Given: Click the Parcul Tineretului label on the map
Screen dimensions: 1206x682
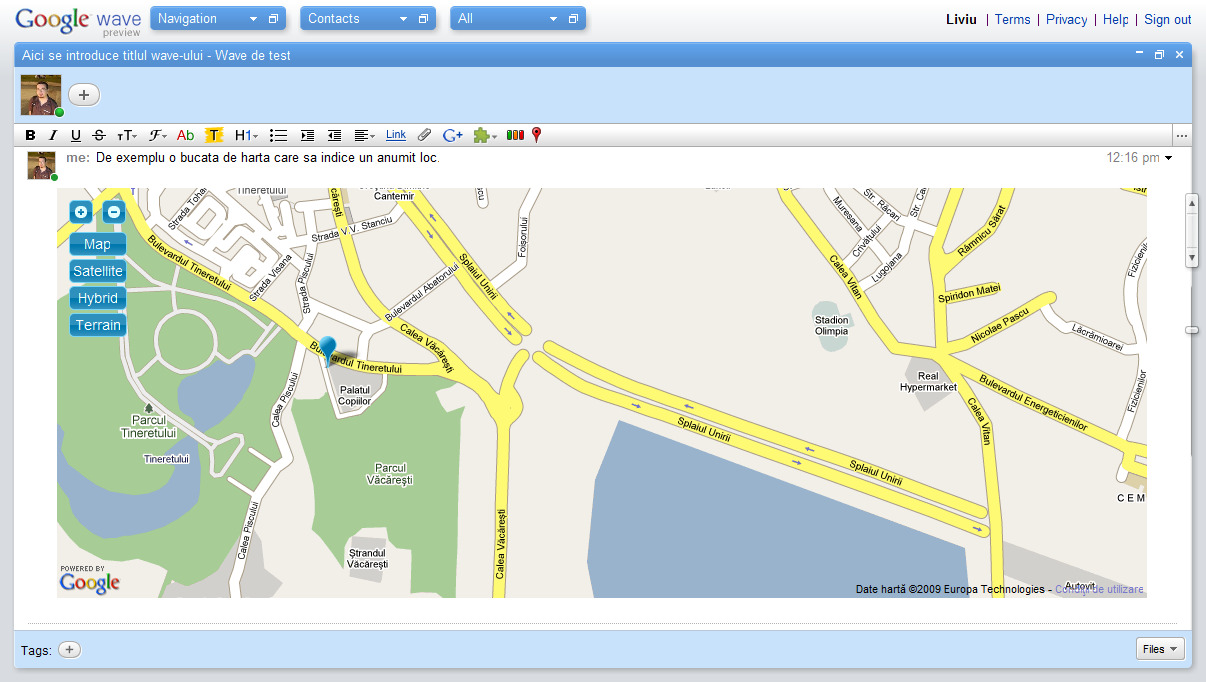Looking at the screenshot, I should 148,427.
